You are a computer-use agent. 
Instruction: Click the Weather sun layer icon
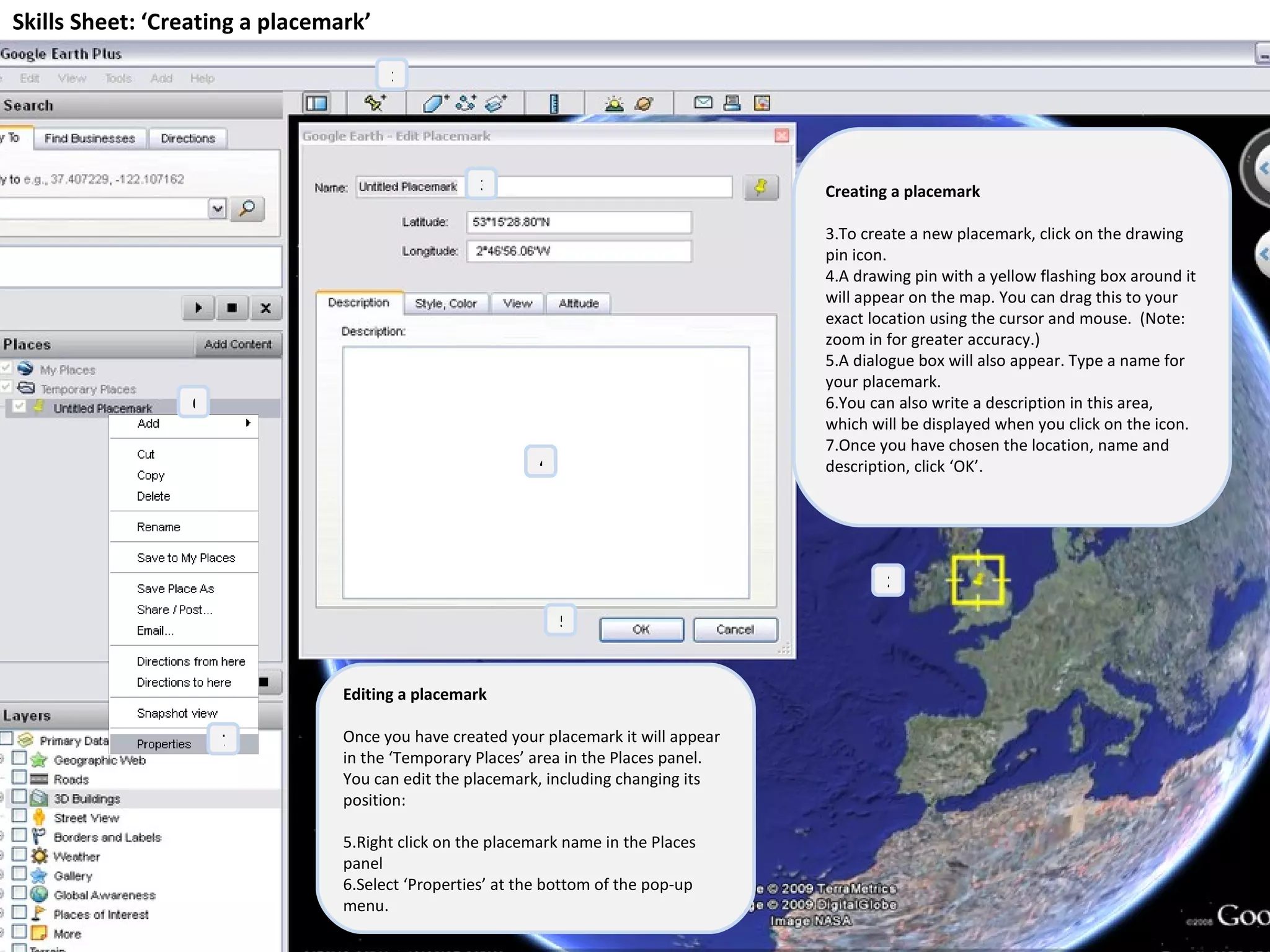[x=39, y=856]
